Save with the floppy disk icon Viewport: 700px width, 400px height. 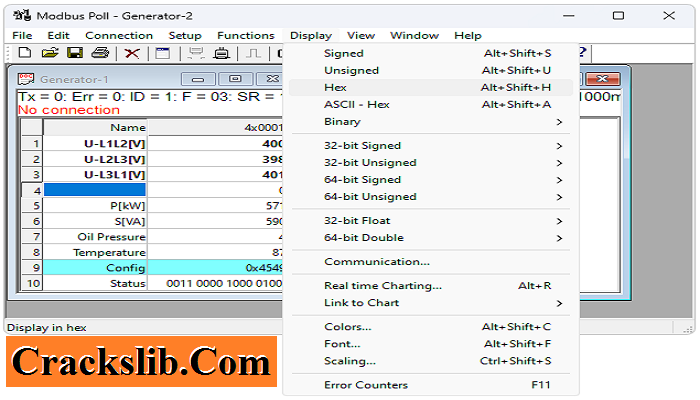[x=75, y=53]
